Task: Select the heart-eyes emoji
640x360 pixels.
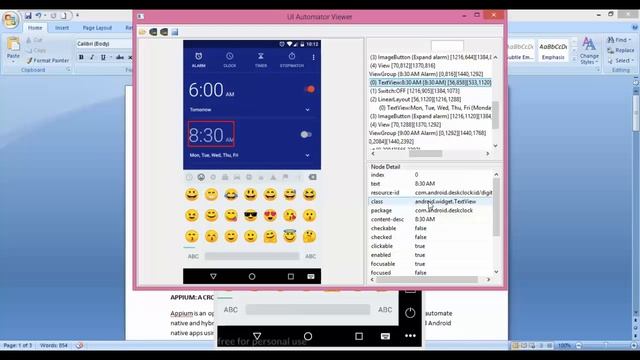Action: [x=270, y=216]
